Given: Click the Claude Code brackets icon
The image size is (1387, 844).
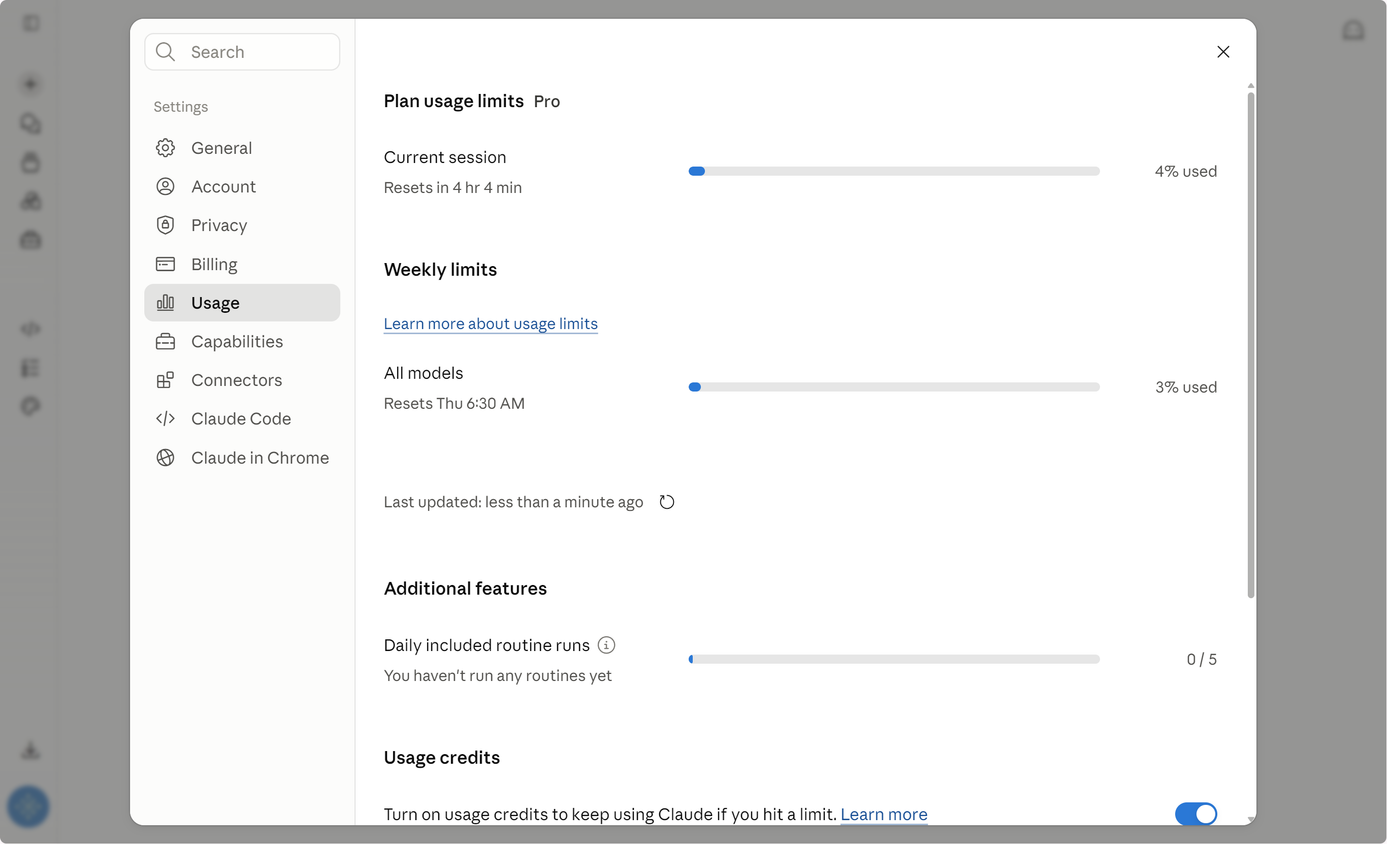Looking at the screenshot, I should tap(166, 419).
